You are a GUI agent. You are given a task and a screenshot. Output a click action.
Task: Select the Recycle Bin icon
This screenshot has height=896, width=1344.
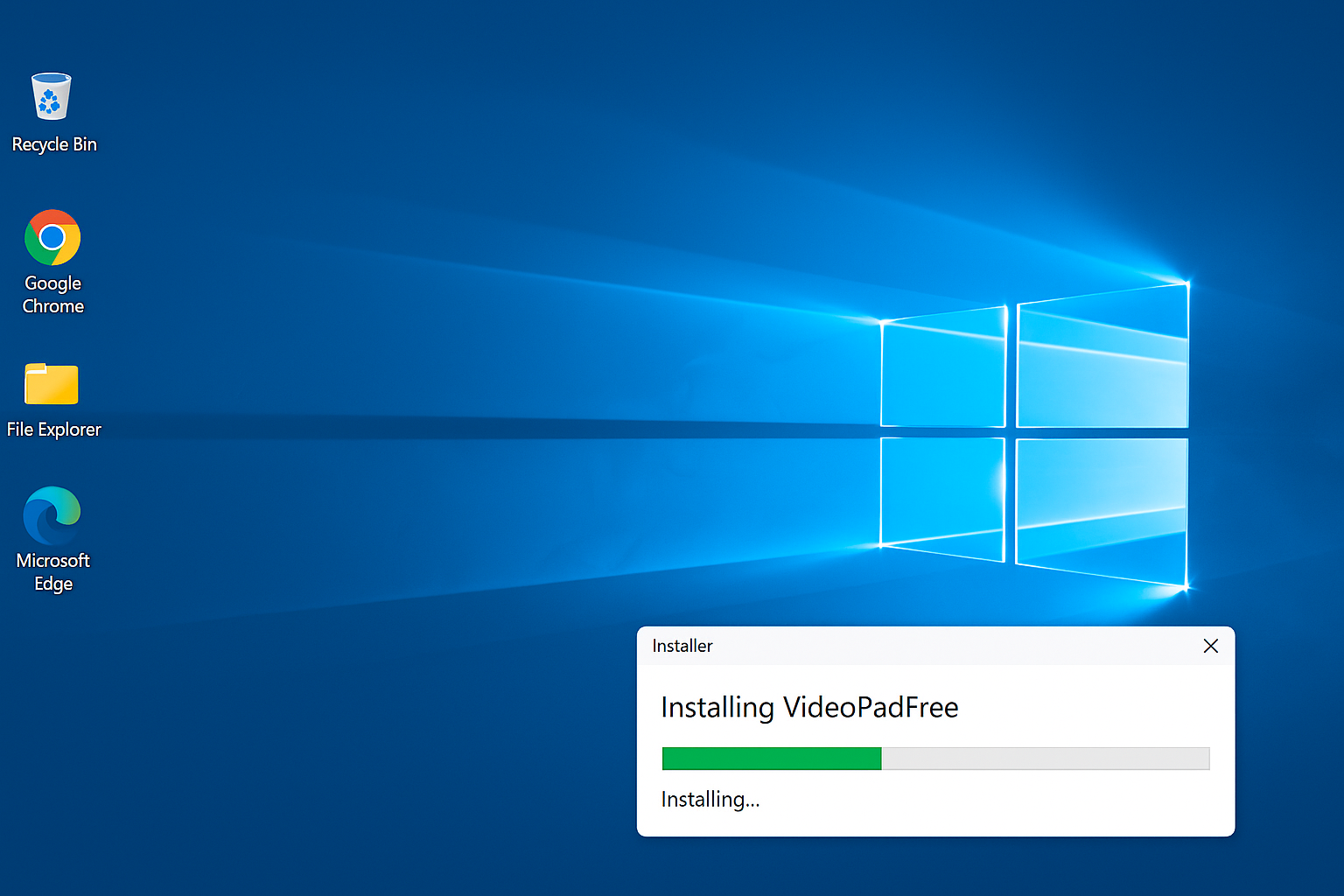pos(52,96)
